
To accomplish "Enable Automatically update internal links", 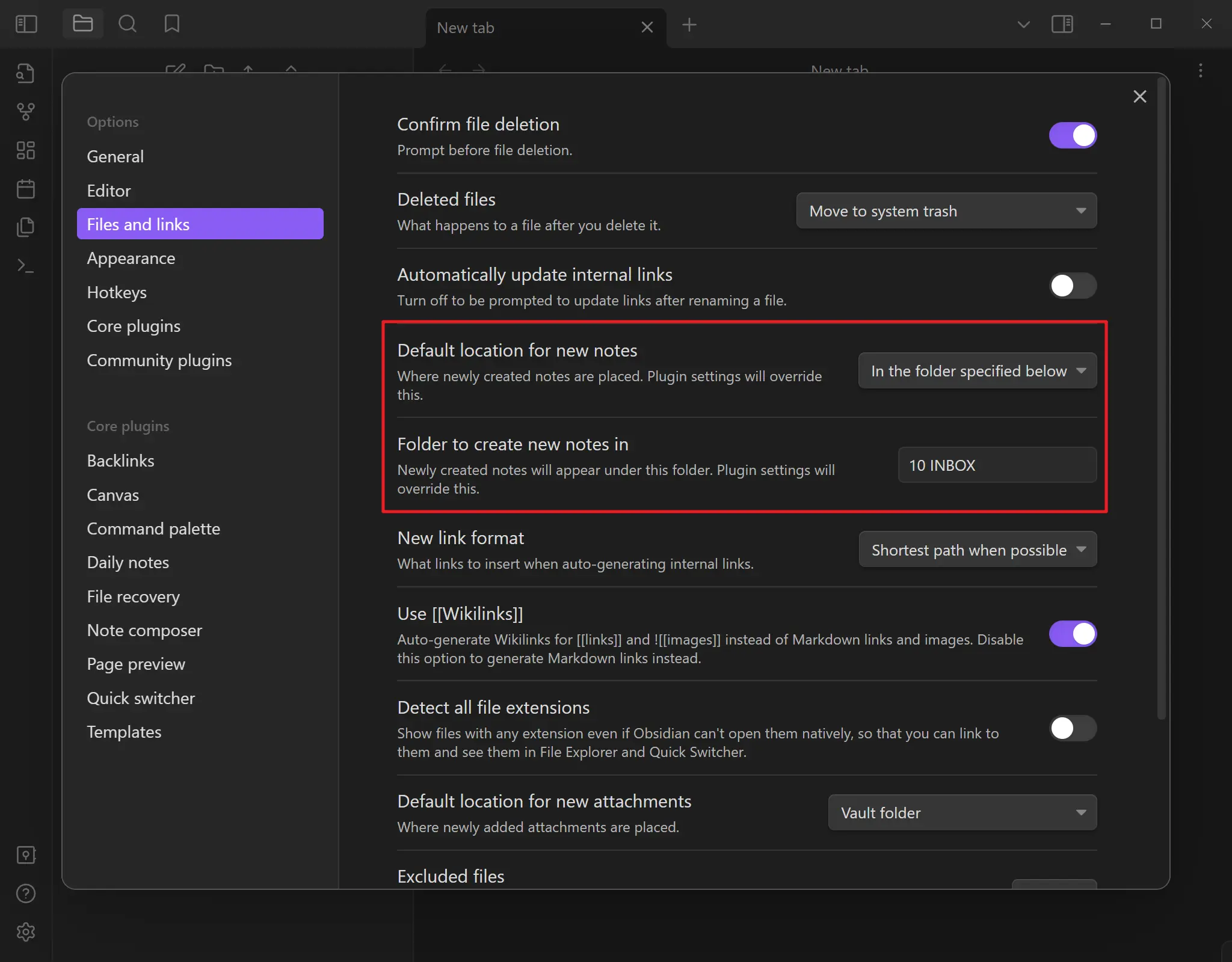I will (x=1073, y=286).
